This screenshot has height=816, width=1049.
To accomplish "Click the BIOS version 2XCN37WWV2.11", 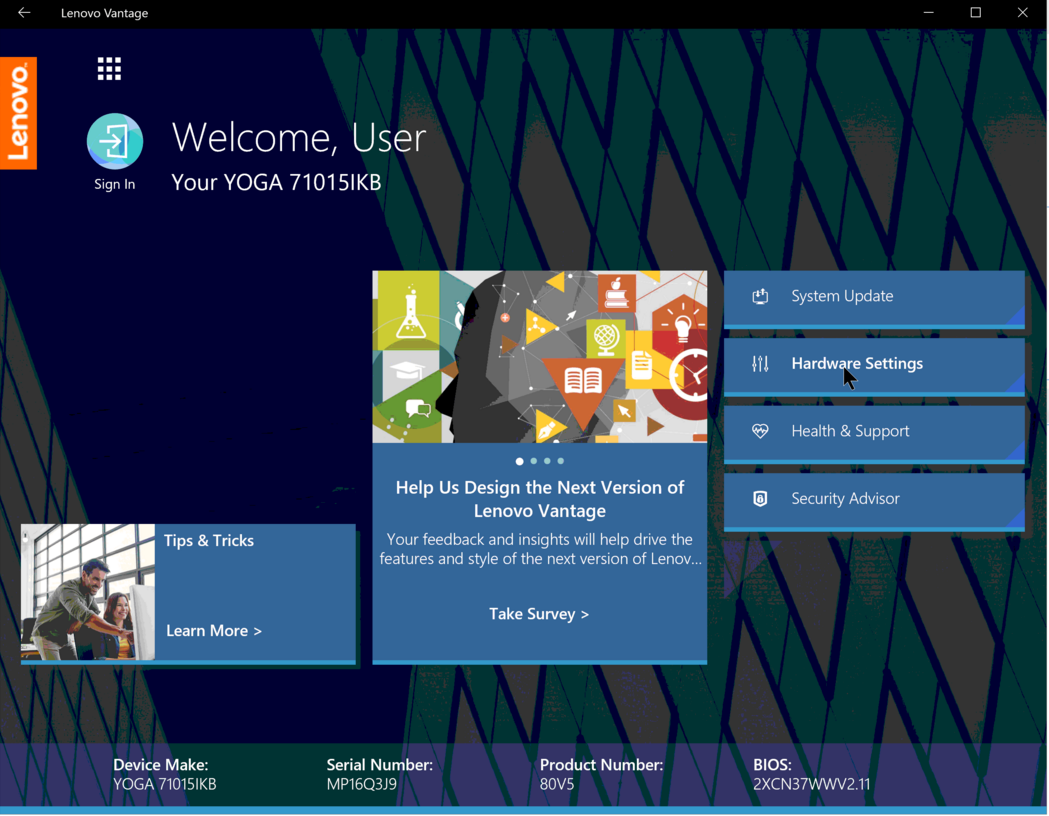I will (812, 785).
